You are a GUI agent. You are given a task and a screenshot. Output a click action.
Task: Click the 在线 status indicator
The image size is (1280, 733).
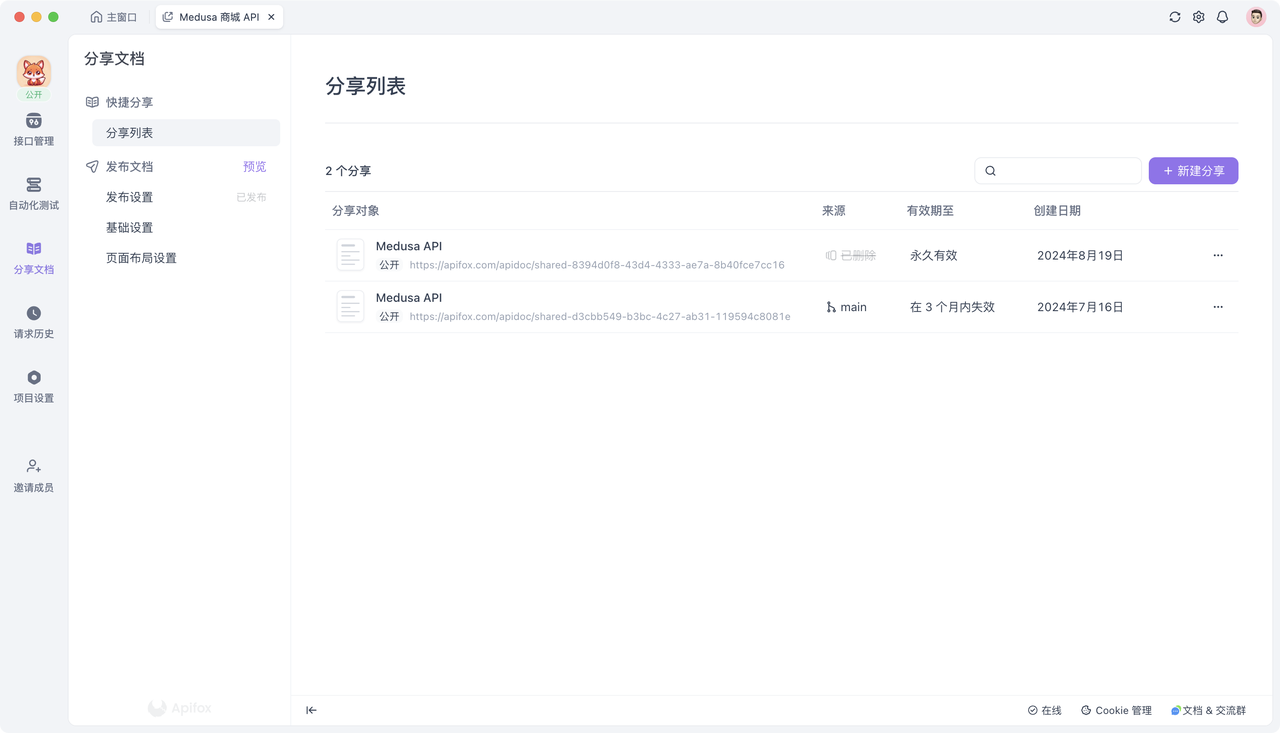[x=1045, y=710]
